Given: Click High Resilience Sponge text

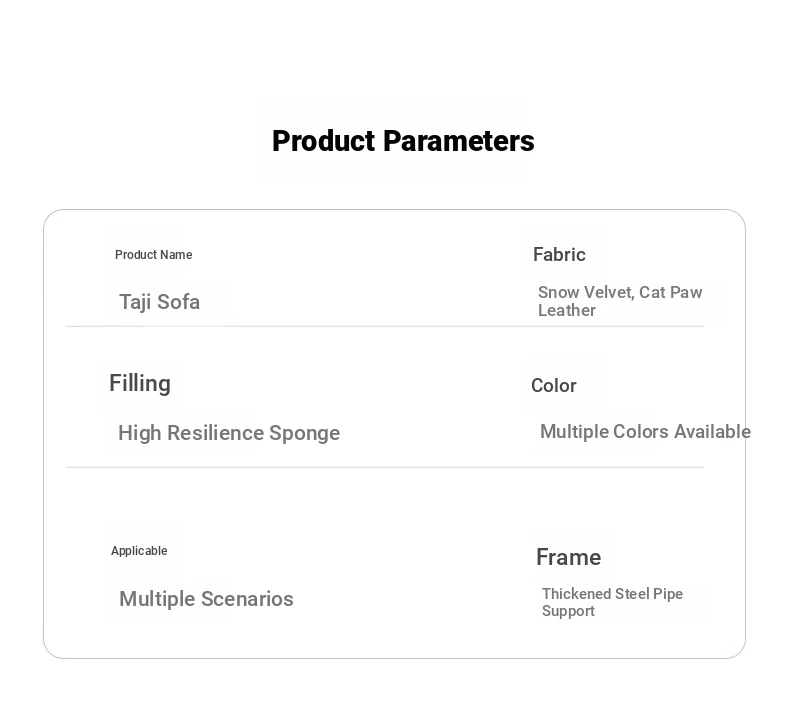Looking at the screenshot, I should (x=229, y=433).
